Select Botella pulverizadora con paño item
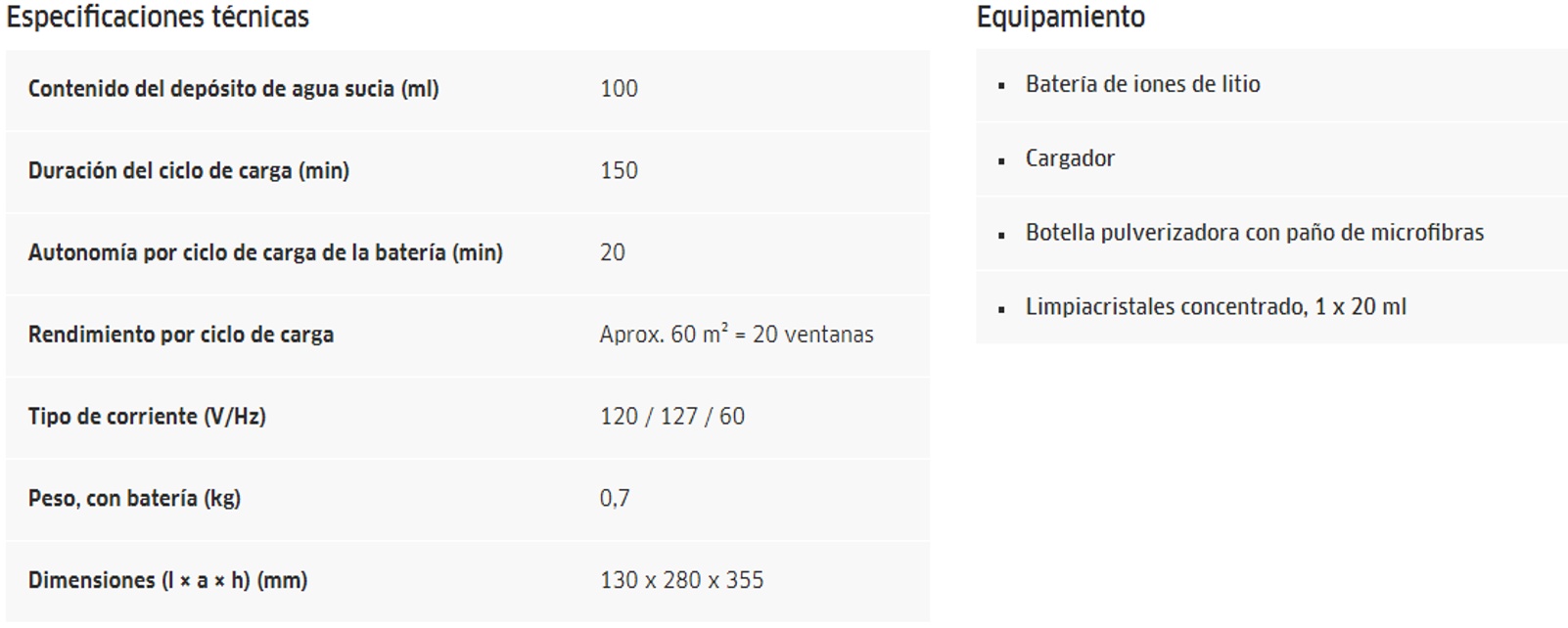Image resolution: width=1568 pixels, height=628 pixels. [x=1255, y=234]
